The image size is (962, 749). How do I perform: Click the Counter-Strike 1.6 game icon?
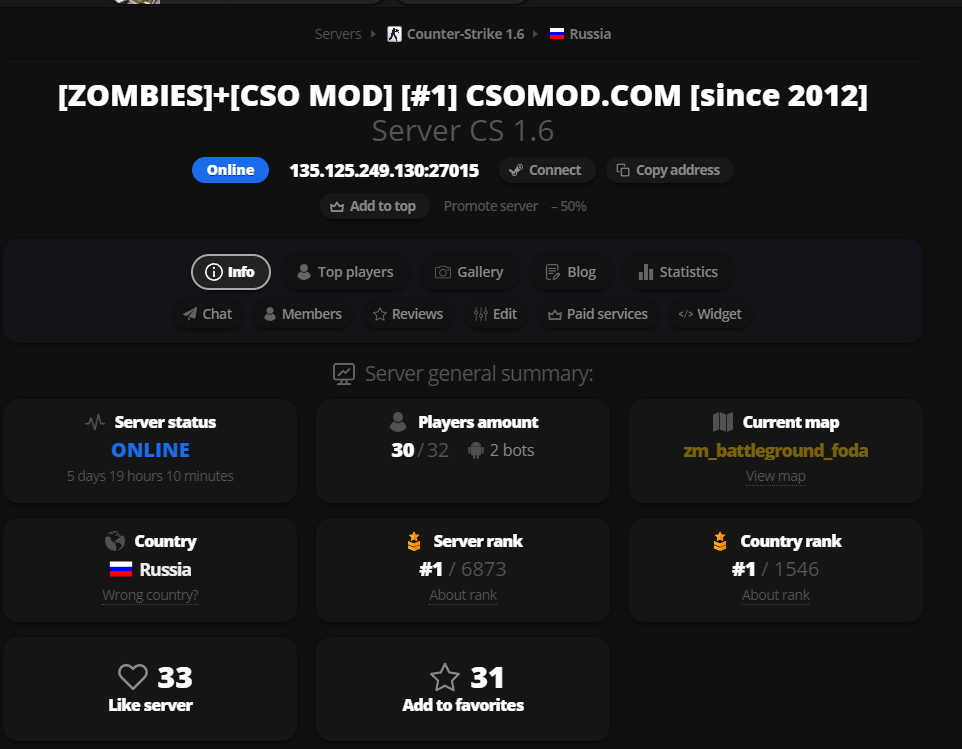394,34
